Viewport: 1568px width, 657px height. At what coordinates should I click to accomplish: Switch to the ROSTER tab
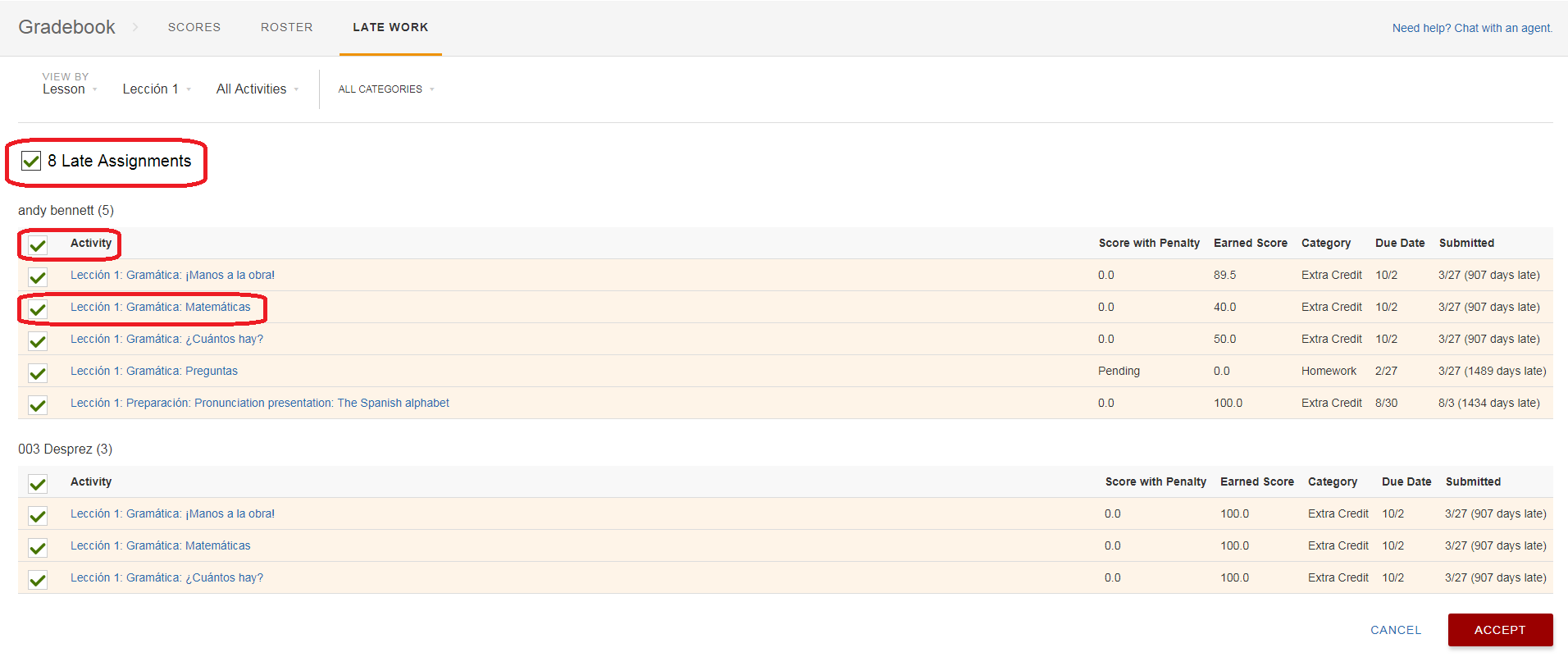287,27
